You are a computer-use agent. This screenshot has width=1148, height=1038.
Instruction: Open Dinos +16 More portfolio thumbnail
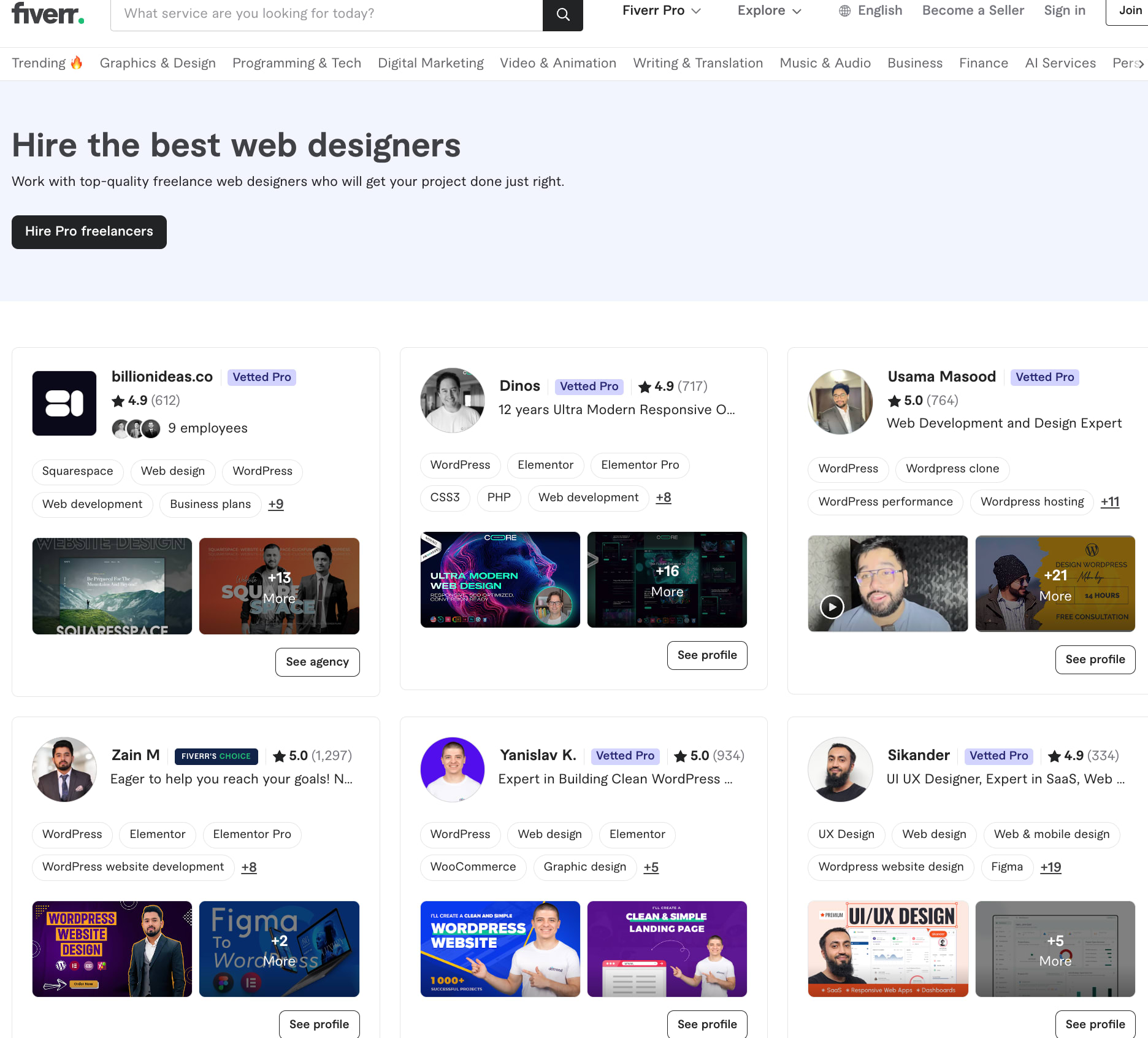[x=667, y=580]
